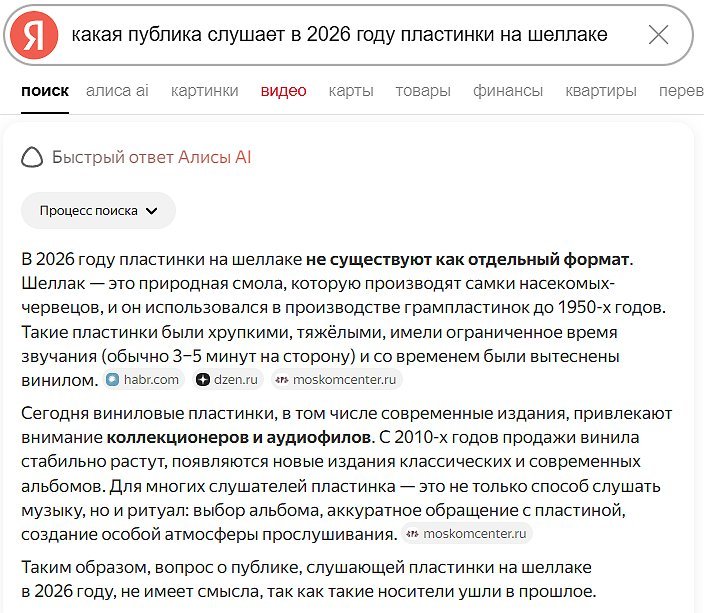
Task: Open the habr.com source favicon chip
Action: coord(143,379)
